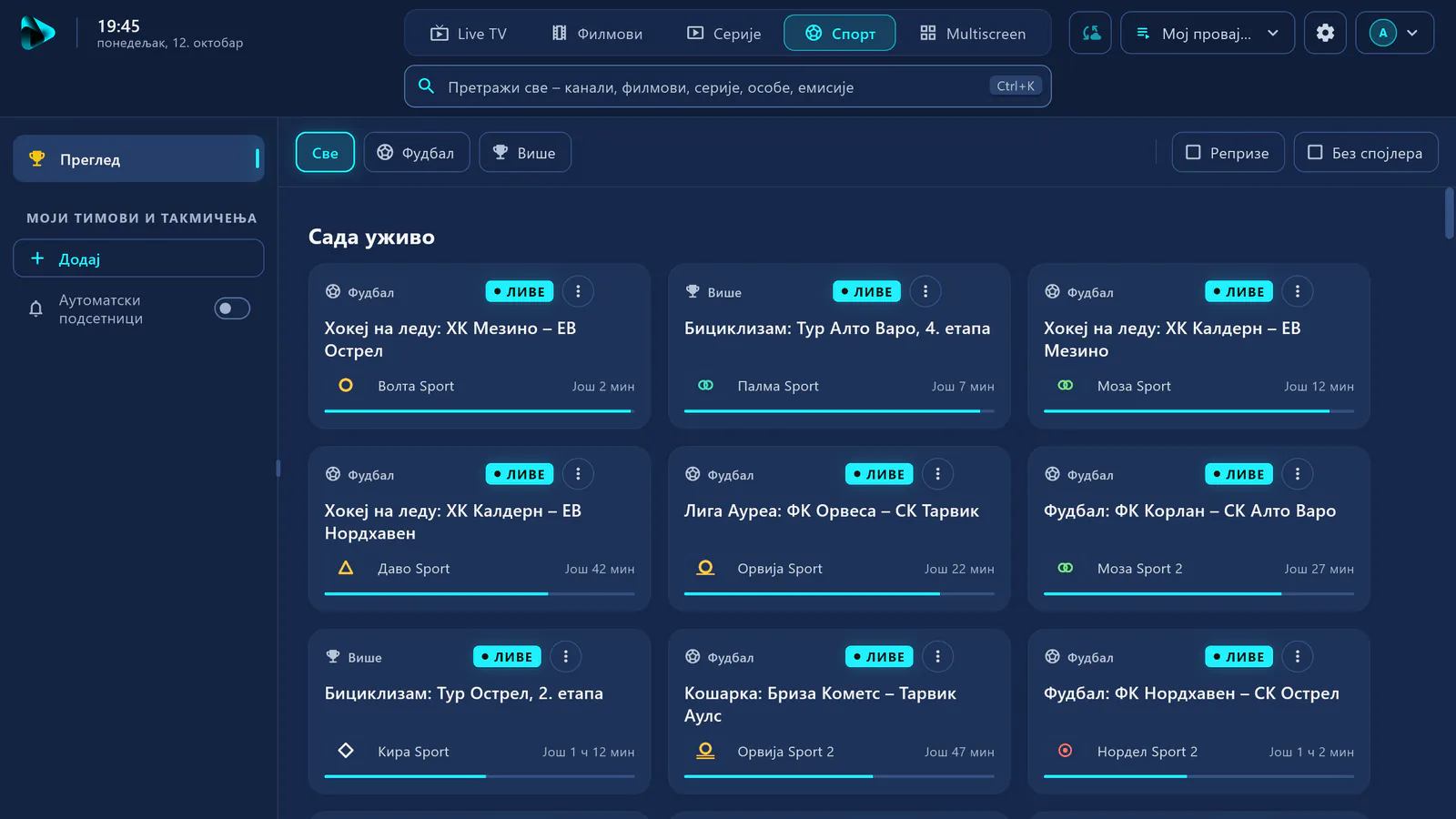The height and width of the screenshot is (819, 1456).
Task: Expand the Мој провај... dropdown
Action: coord(1208,33)
